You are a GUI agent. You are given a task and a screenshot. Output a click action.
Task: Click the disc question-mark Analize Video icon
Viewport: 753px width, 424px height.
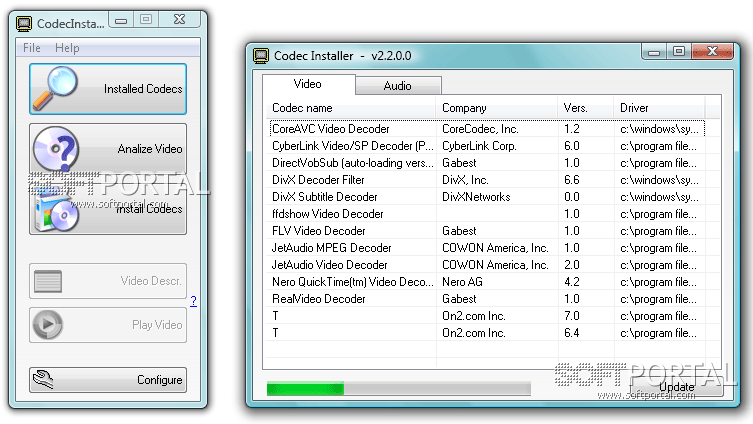(x=56, y=149)
